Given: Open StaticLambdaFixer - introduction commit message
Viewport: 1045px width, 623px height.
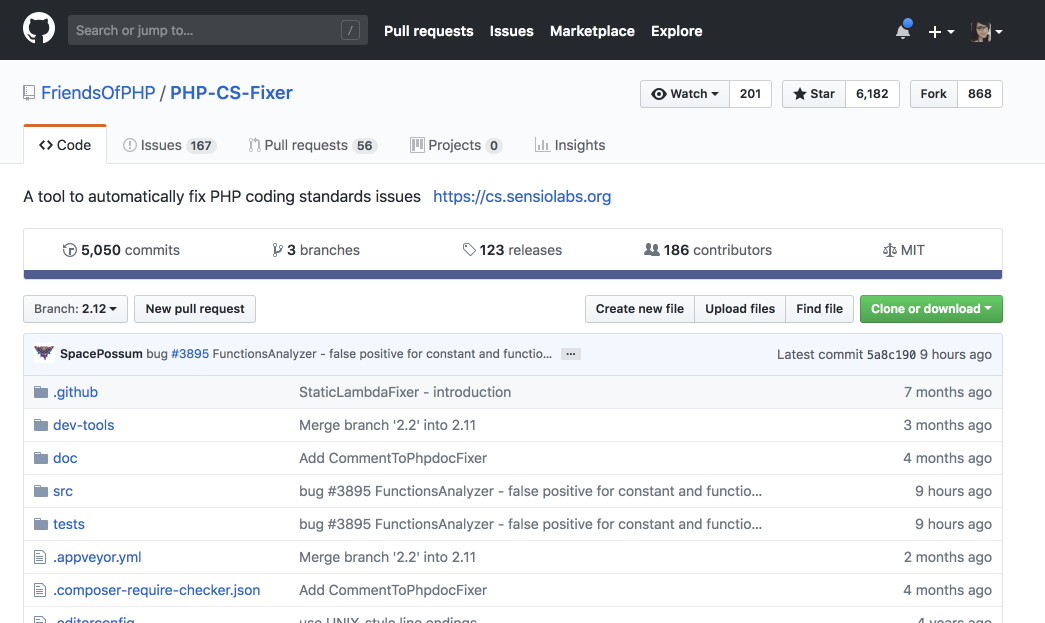Looking at the screenshot, I should tap(405, 392).
